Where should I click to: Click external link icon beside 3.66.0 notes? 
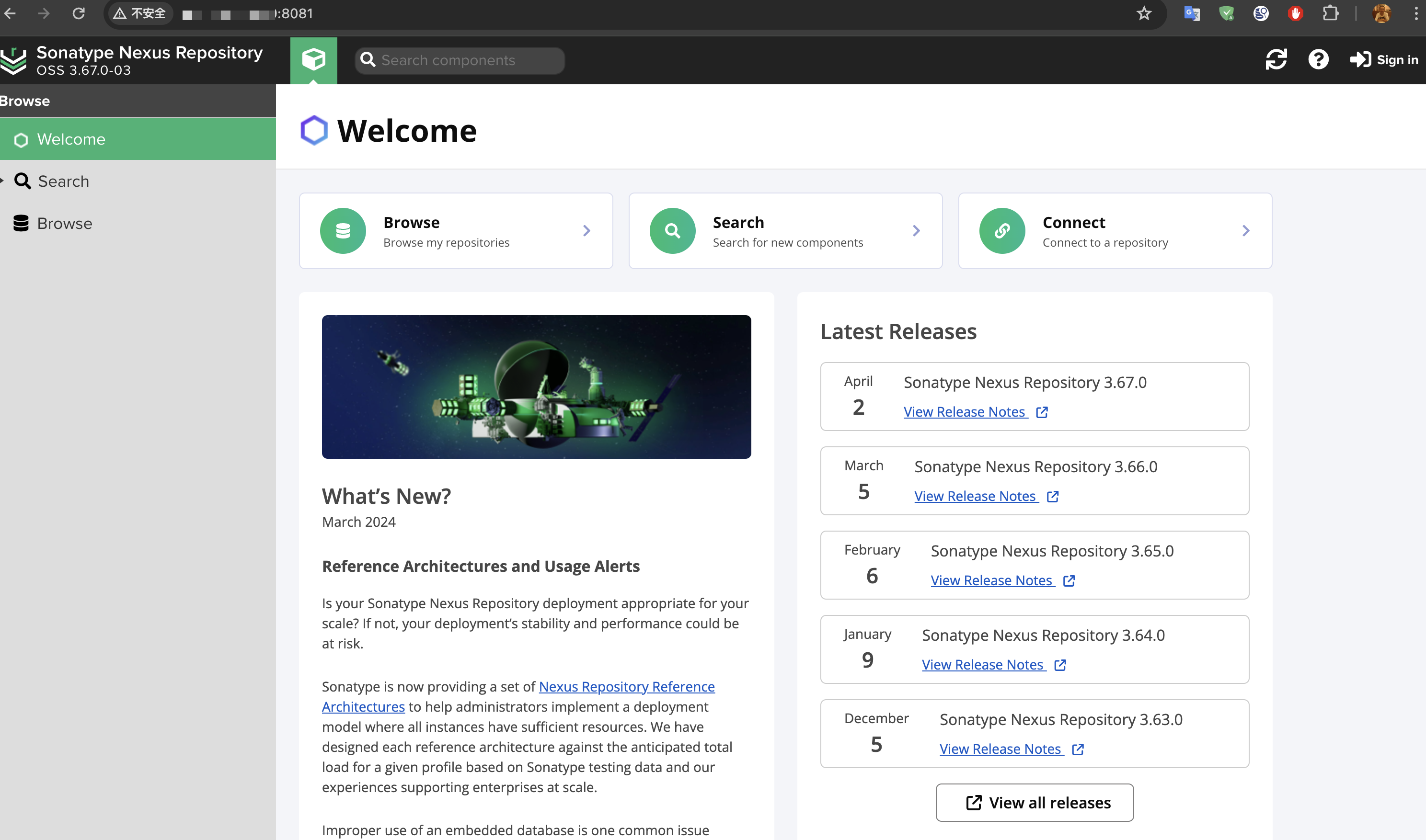coord(1053,497)
